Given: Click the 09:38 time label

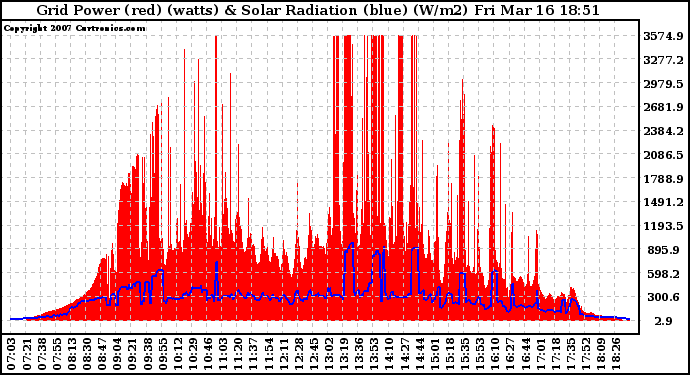Looking at the screenshot, I should coord(147,354).
